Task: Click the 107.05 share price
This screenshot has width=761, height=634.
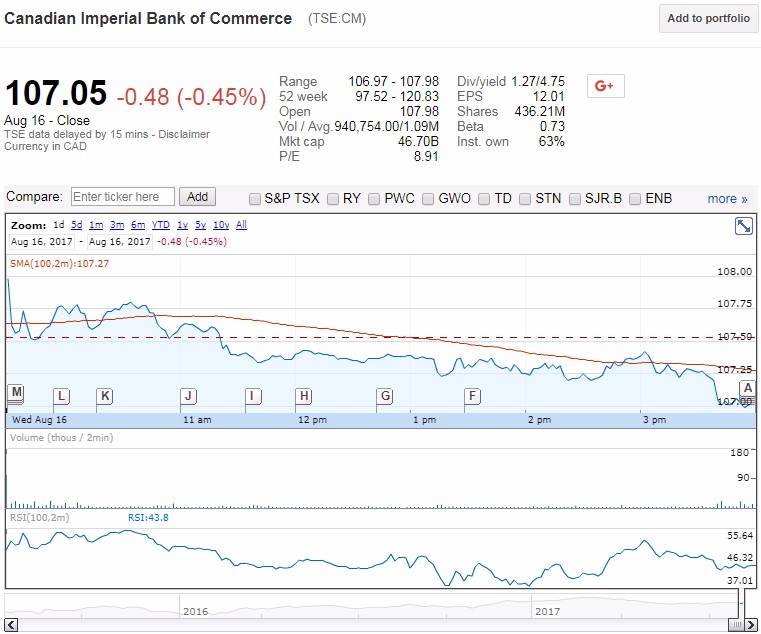Action: coord(56,93)
